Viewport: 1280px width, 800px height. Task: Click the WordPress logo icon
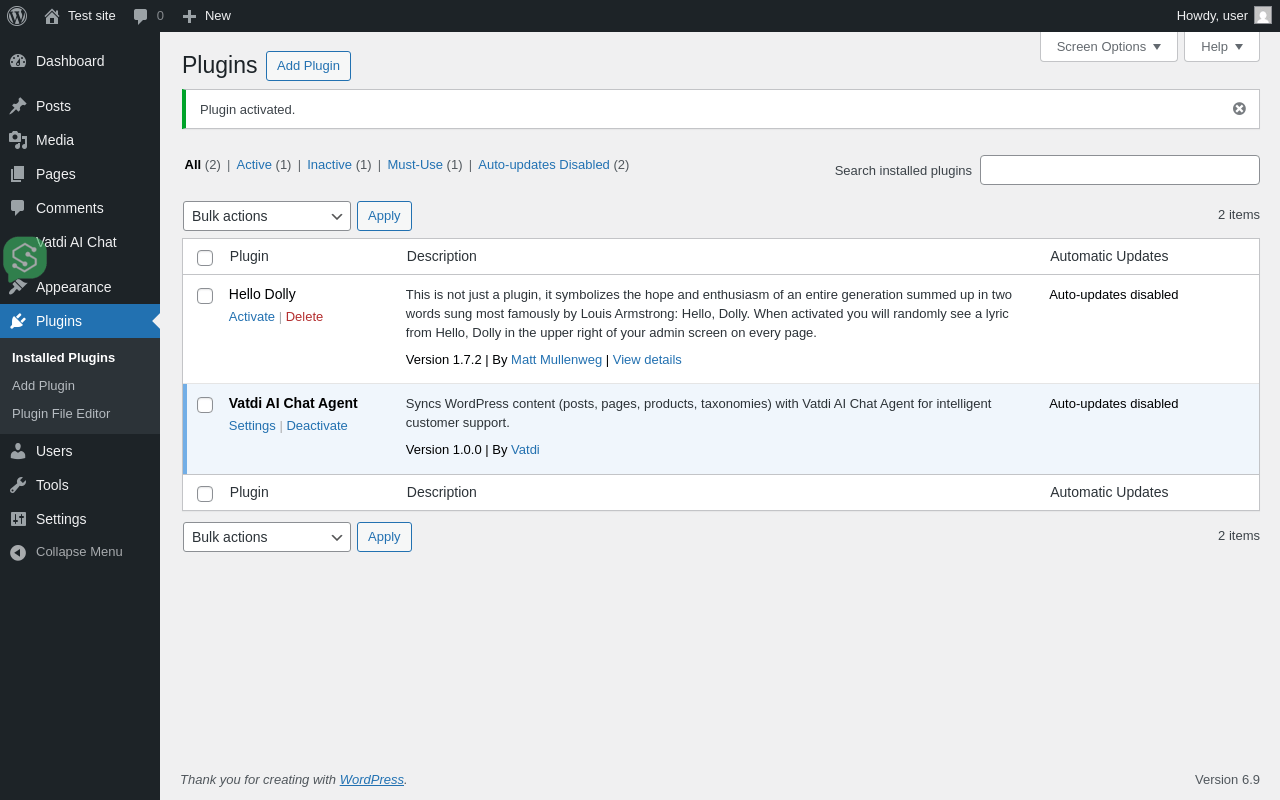tap(17, 16)
